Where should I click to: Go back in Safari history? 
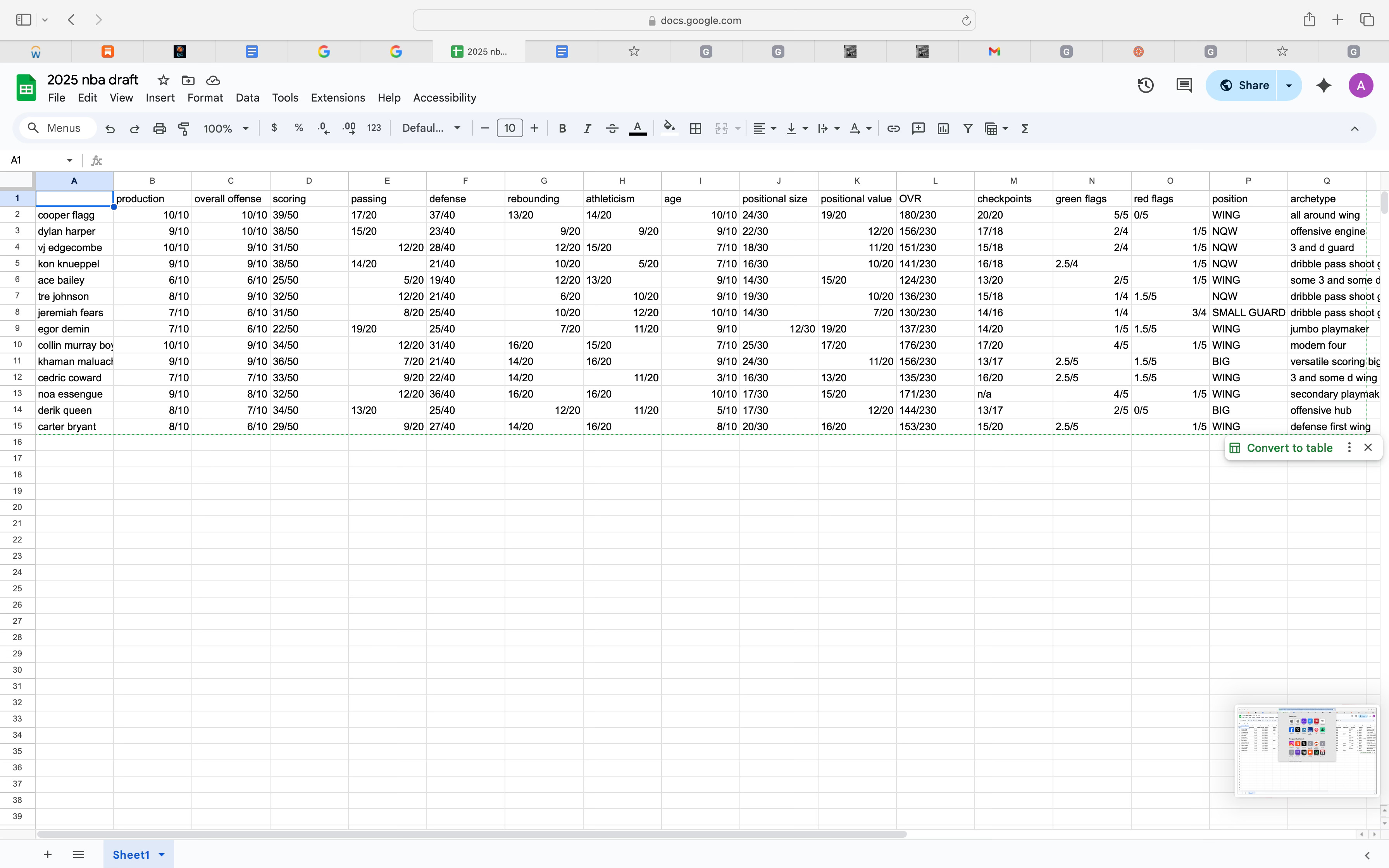pyautogui.click(x=72, y=19)
